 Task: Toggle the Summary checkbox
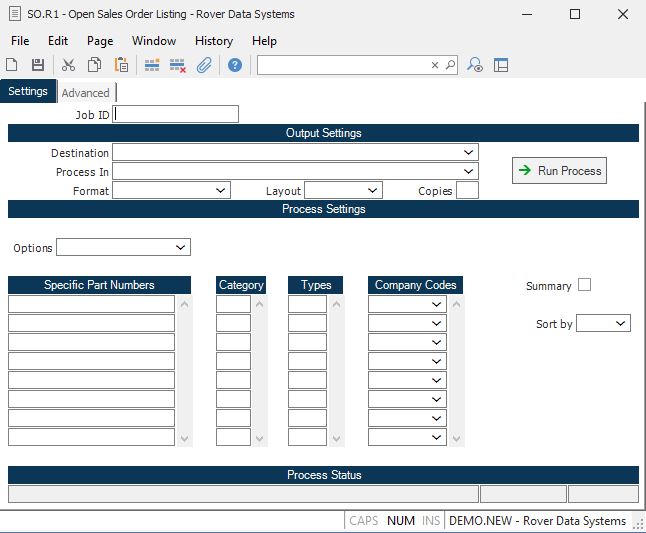pos(585,285)
